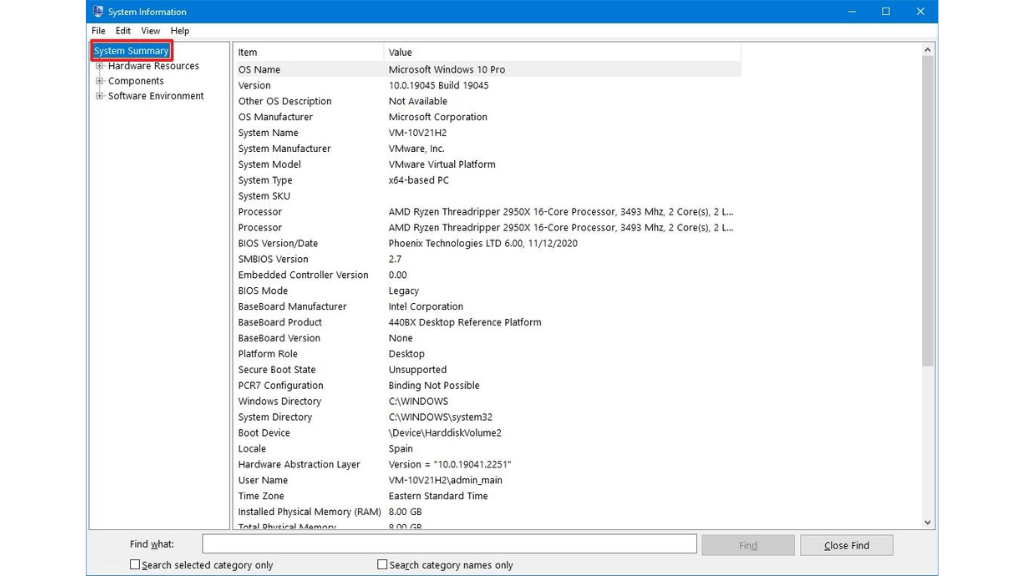This screenshot has height=576, width=1024.
Task: Click the Close Find button
Action: click(846, 545)
